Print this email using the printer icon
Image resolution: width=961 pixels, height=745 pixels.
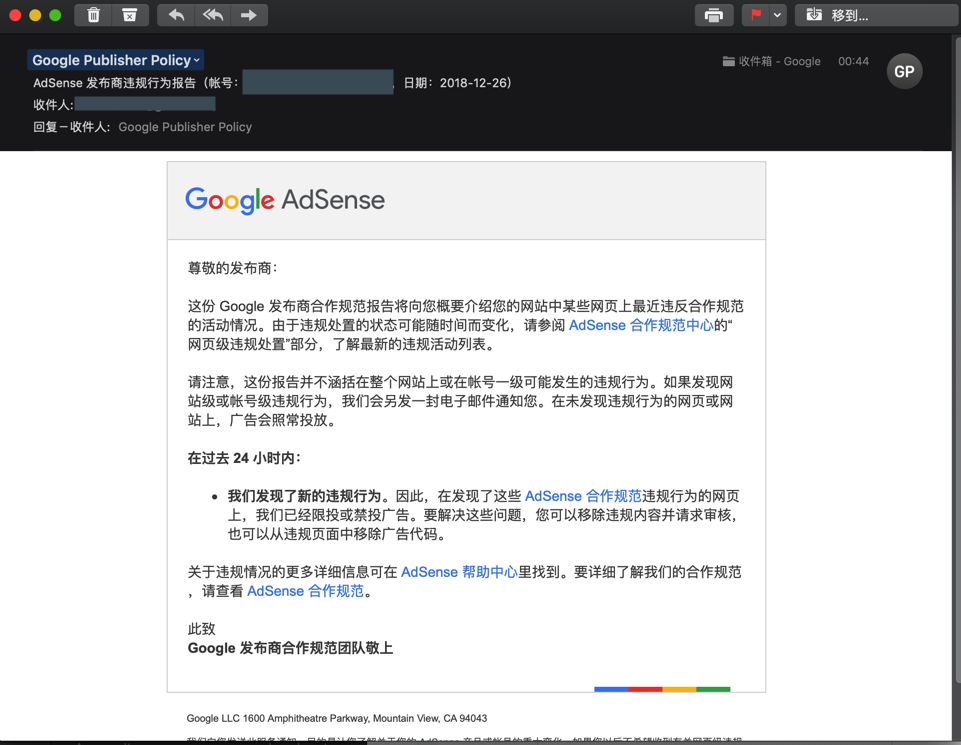tap(714, 15)
